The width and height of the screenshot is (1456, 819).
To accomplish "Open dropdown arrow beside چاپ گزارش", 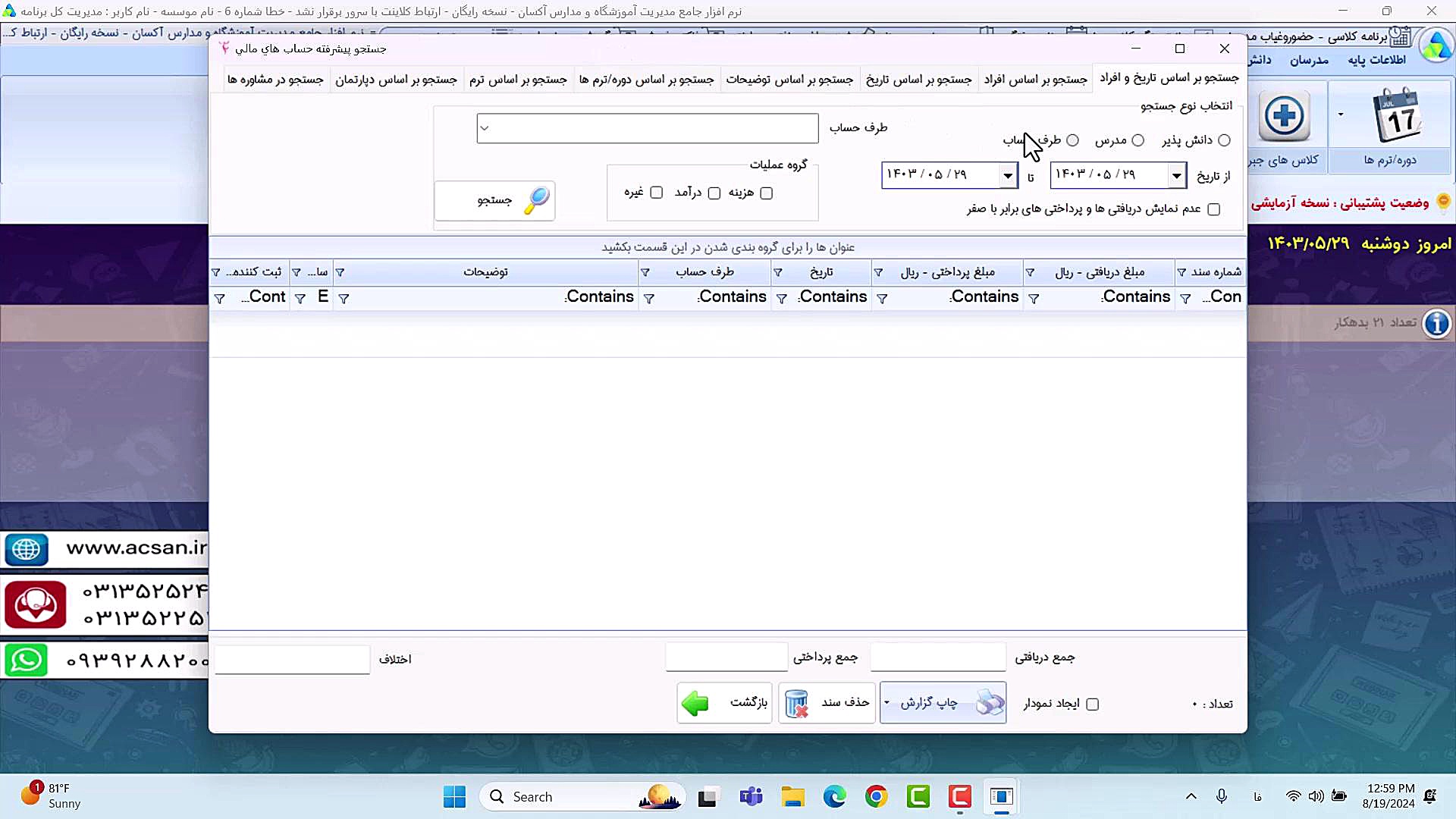I will pyautogui.click(x=886, y=703).
